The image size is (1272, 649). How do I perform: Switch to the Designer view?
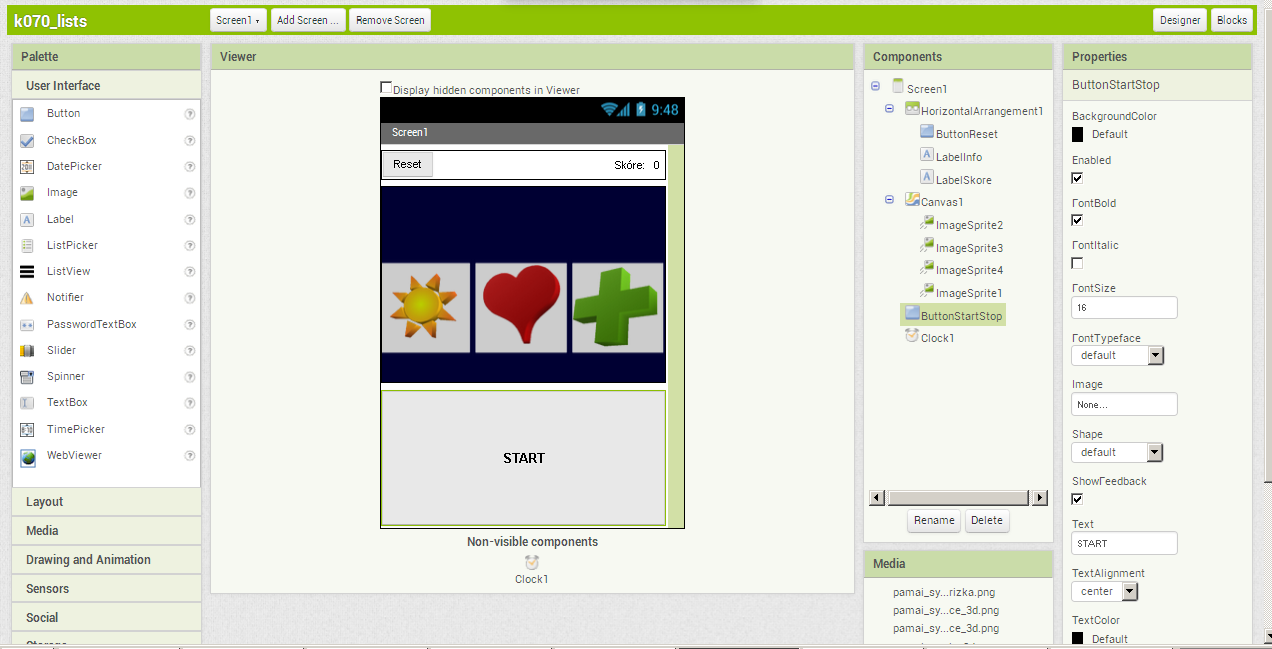(x=1180, y=20)
